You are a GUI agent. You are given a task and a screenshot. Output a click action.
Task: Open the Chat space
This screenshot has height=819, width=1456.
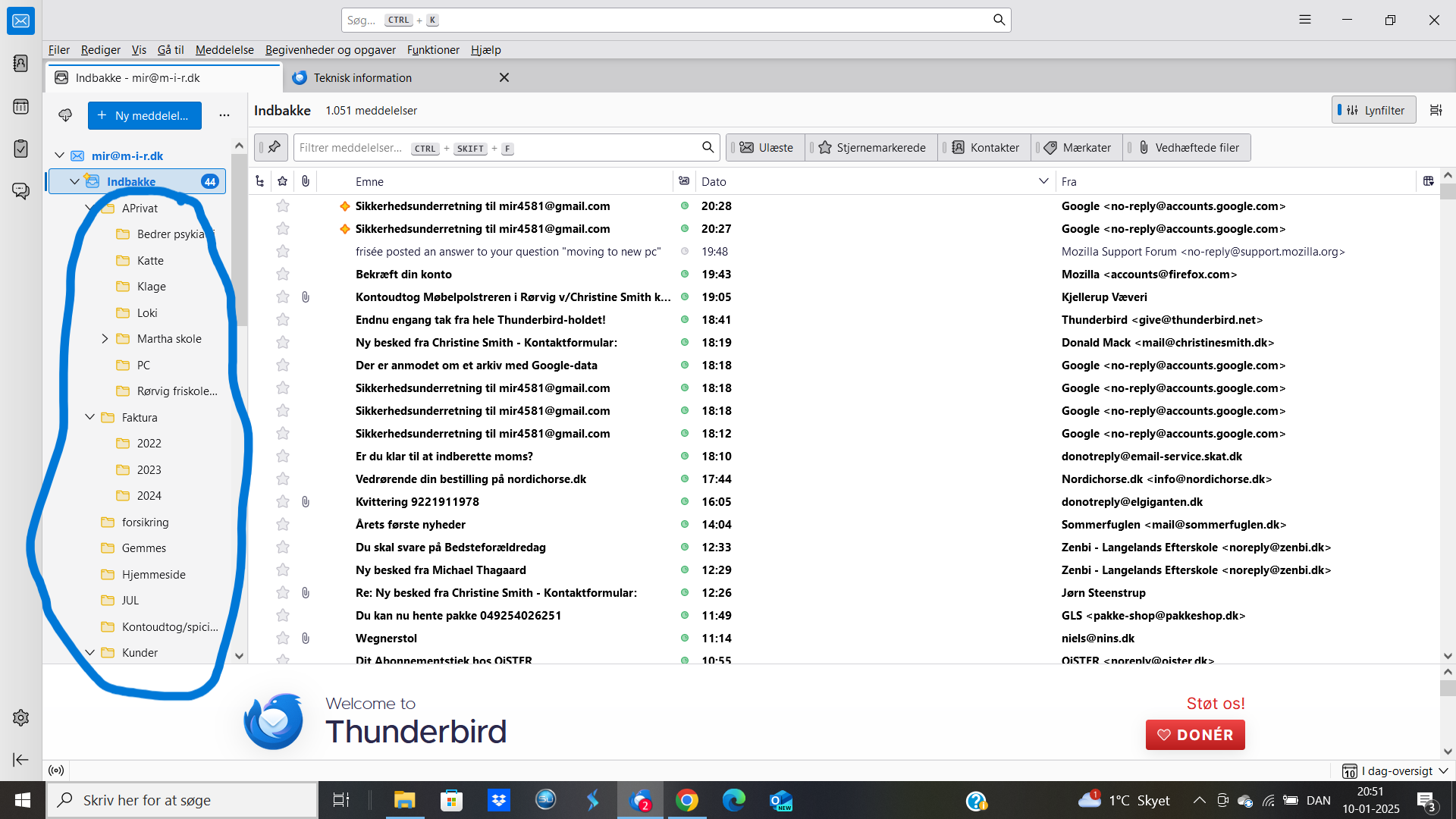pyautogui.click(x=20, y=190)
